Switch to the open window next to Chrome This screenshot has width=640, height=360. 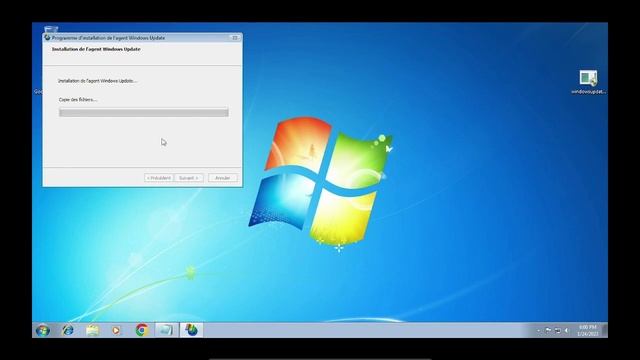(x=166, y=330)
